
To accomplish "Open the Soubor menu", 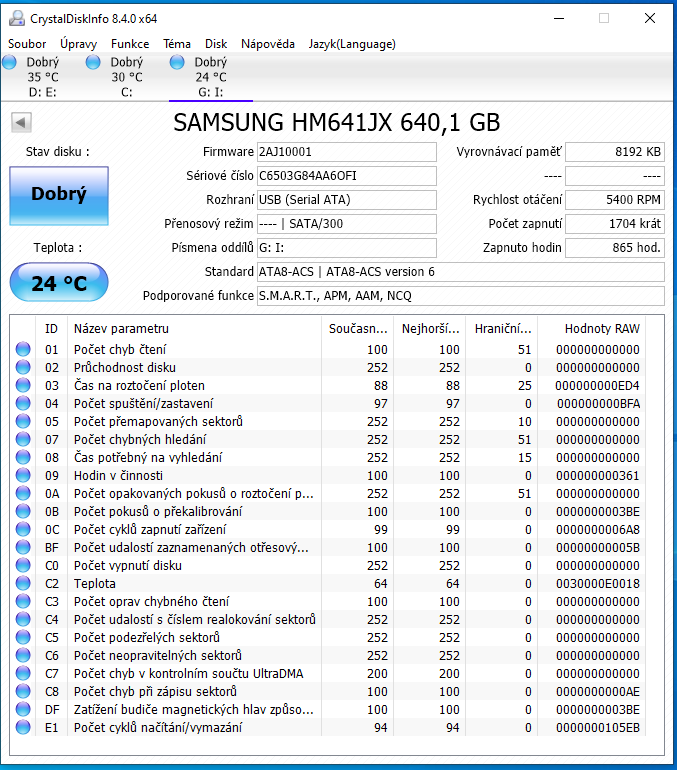I will pos(27,44).
